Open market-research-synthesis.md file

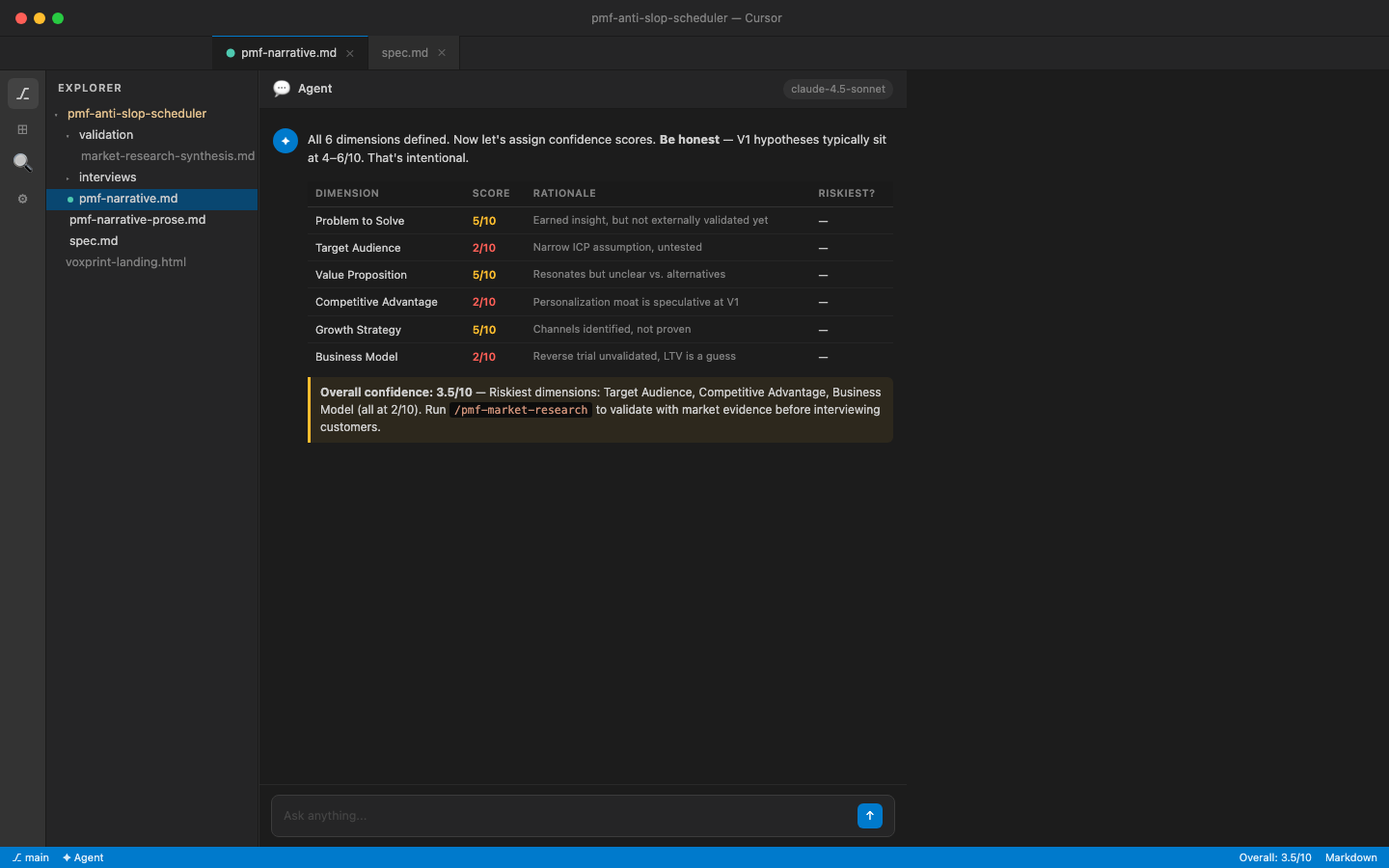pyautogui.click(x=168, y=156)
